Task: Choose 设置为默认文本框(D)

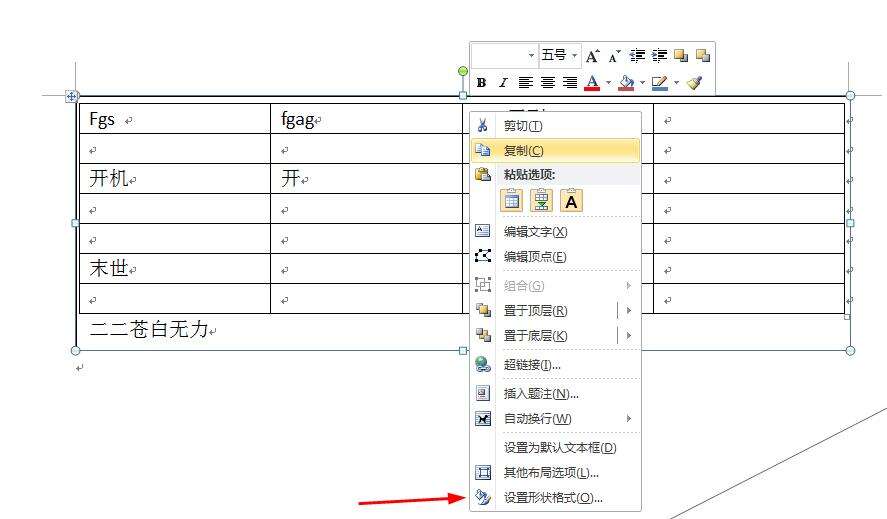Action: click(556, 448)
